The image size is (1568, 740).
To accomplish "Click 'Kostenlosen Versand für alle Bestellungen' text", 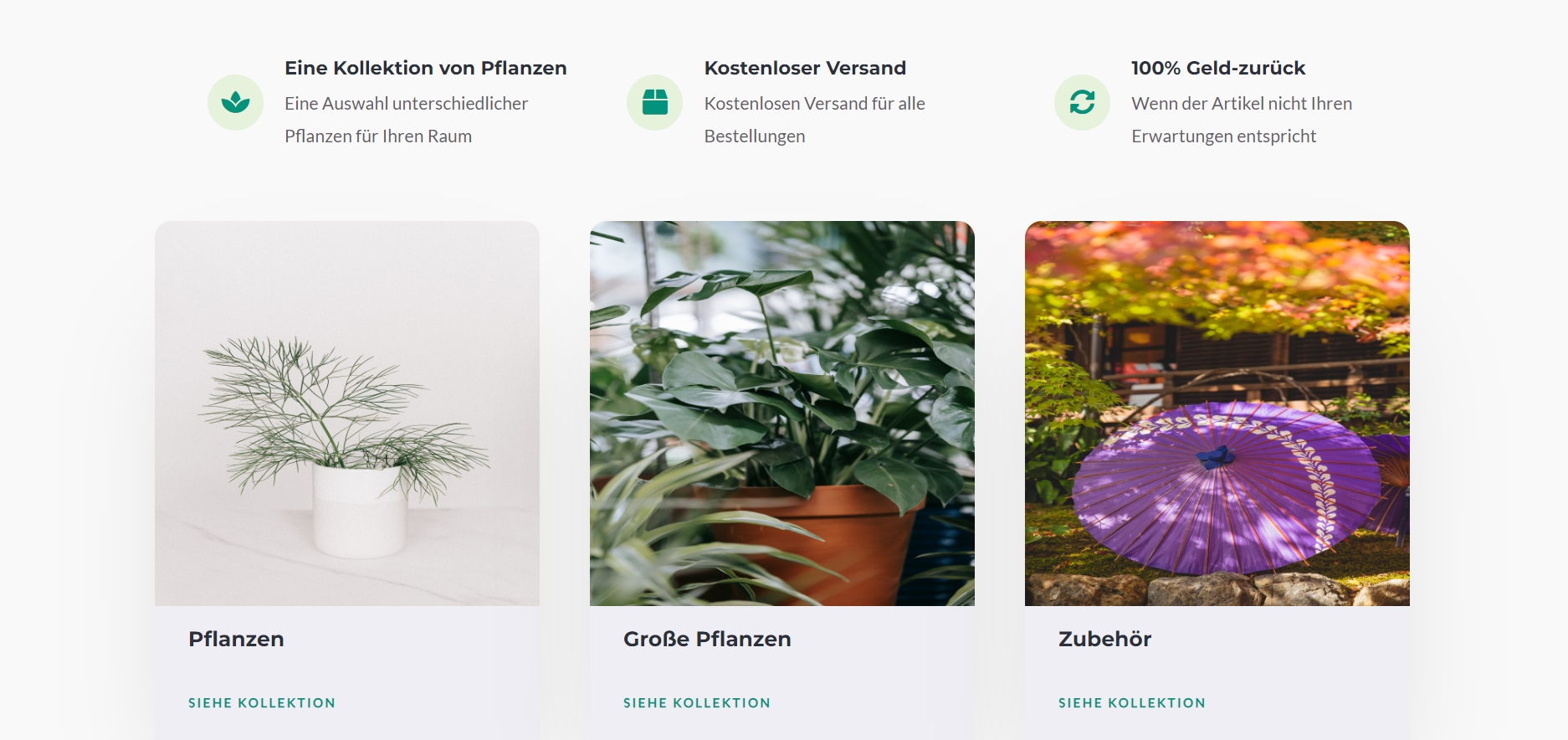I will click(815, 120).
